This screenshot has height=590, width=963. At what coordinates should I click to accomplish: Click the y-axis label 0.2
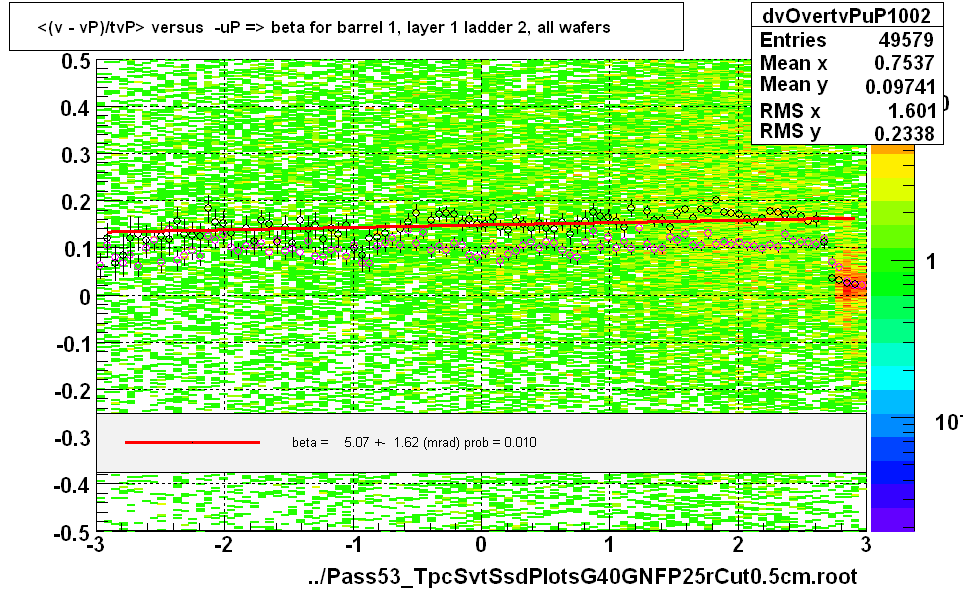pyautogui.click(x=76, y=203)
